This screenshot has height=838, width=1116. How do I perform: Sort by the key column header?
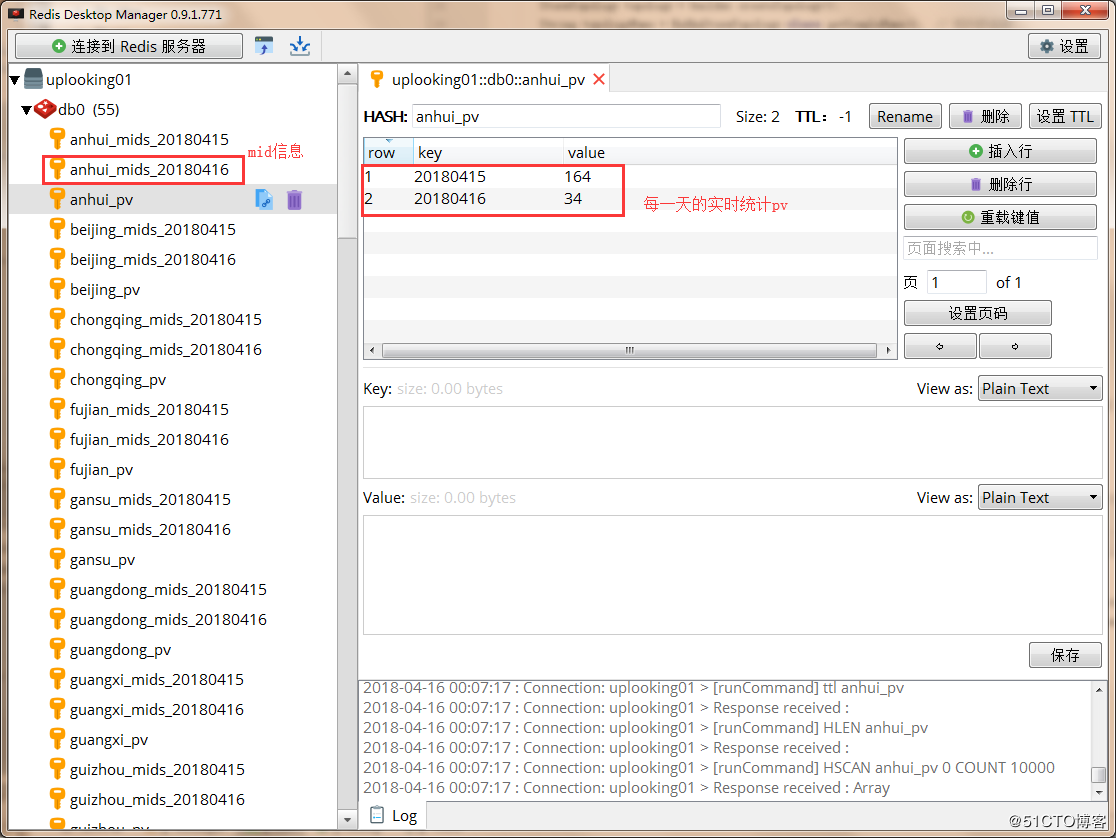coord(488,152)
